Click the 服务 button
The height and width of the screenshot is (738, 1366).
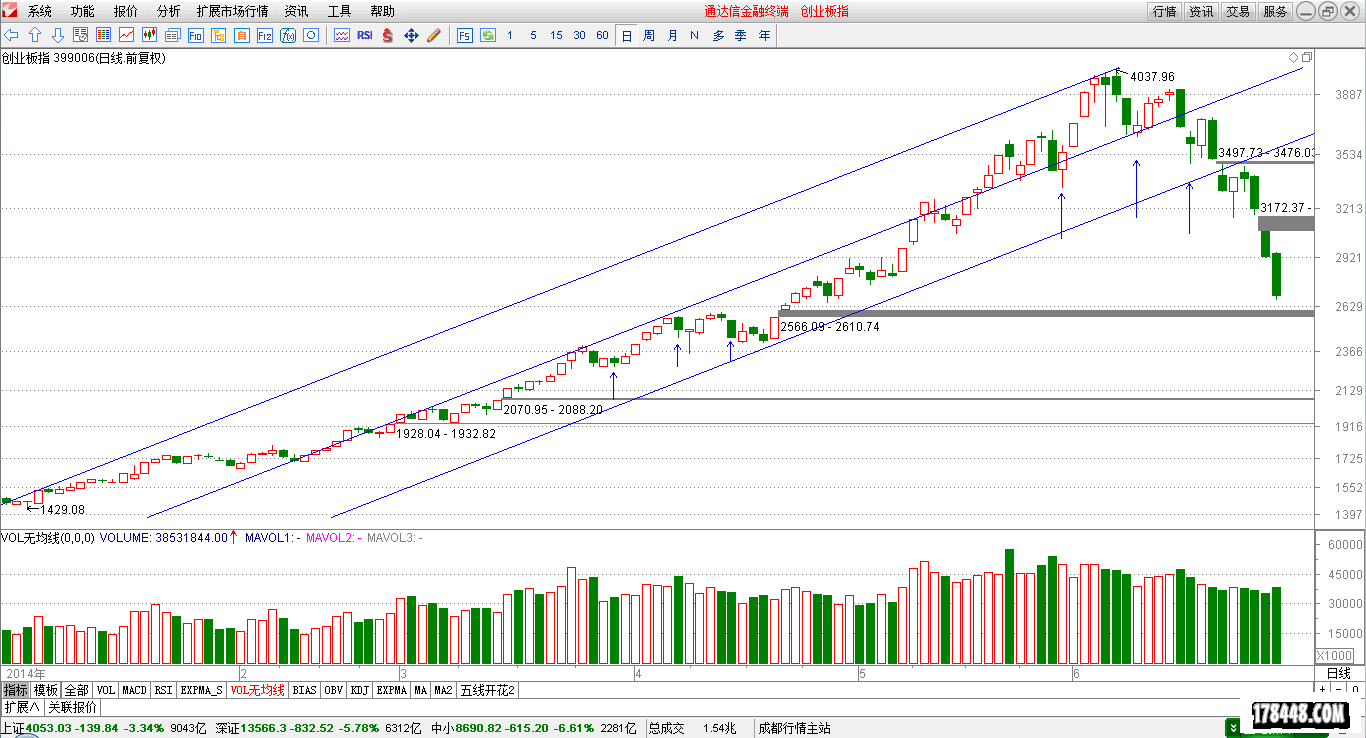(1275, 11)
